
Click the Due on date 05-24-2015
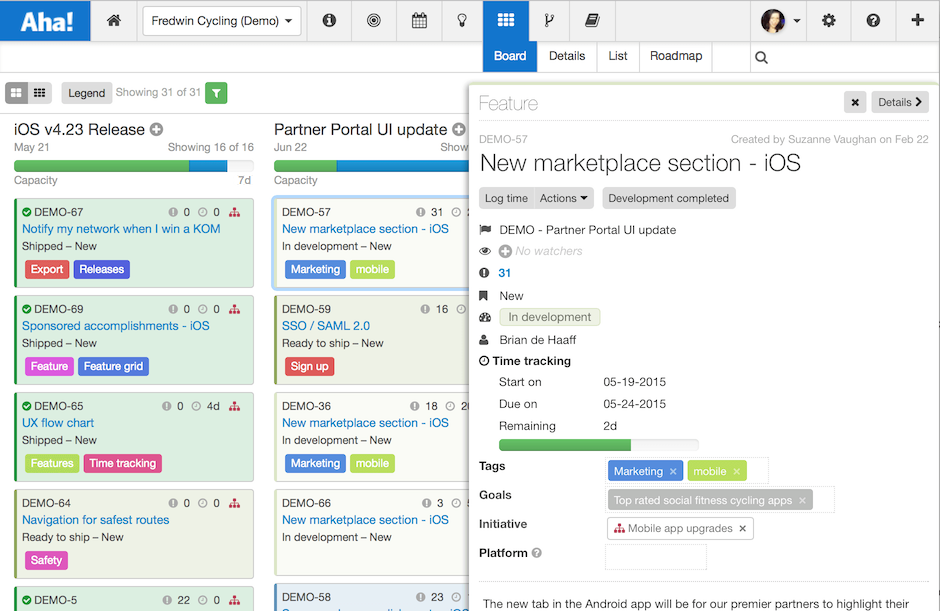634,405
